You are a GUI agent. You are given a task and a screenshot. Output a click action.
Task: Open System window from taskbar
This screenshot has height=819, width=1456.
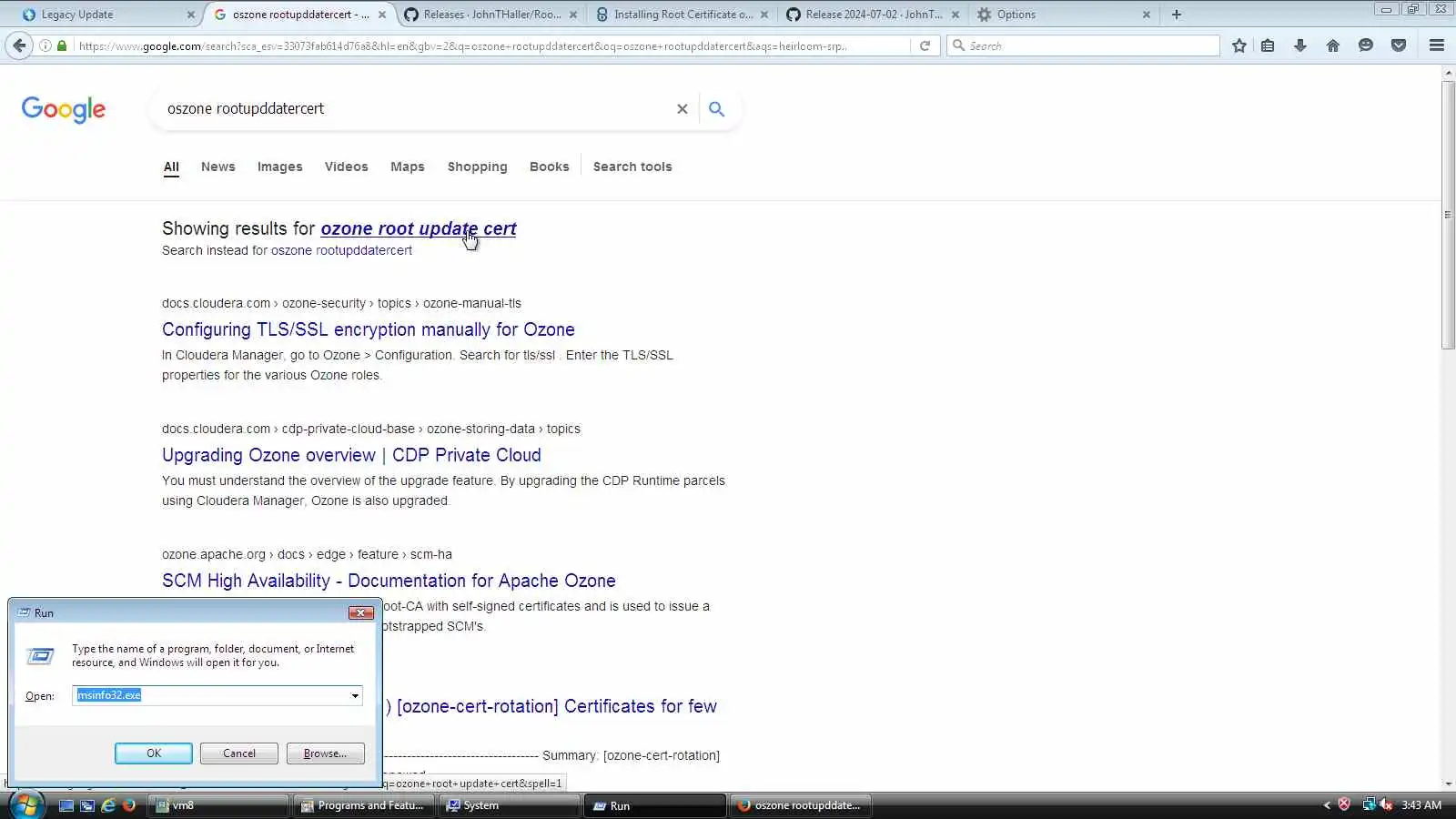point(510,805)
